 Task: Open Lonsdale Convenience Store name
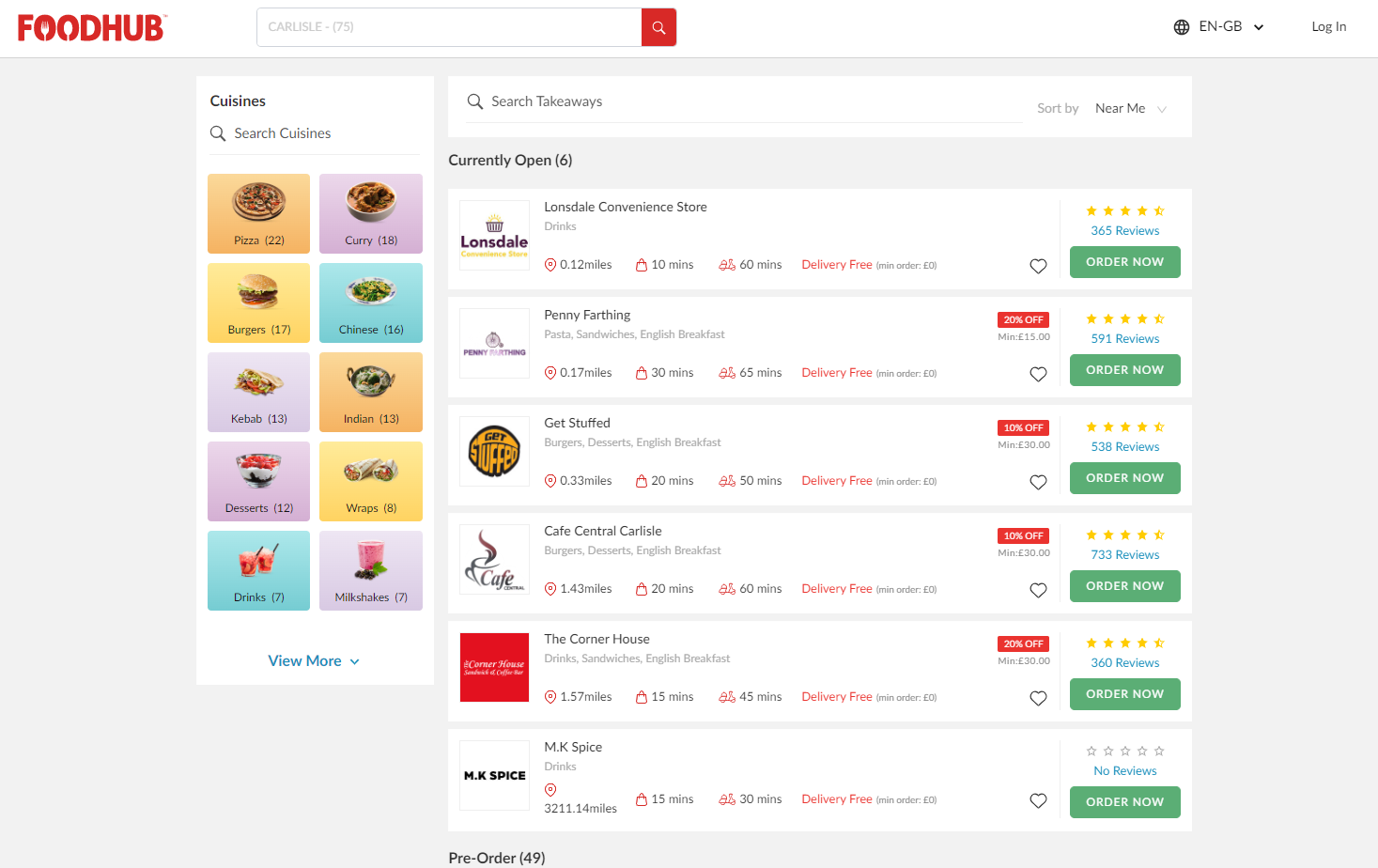pyautogui.click(x=625, y=208)
